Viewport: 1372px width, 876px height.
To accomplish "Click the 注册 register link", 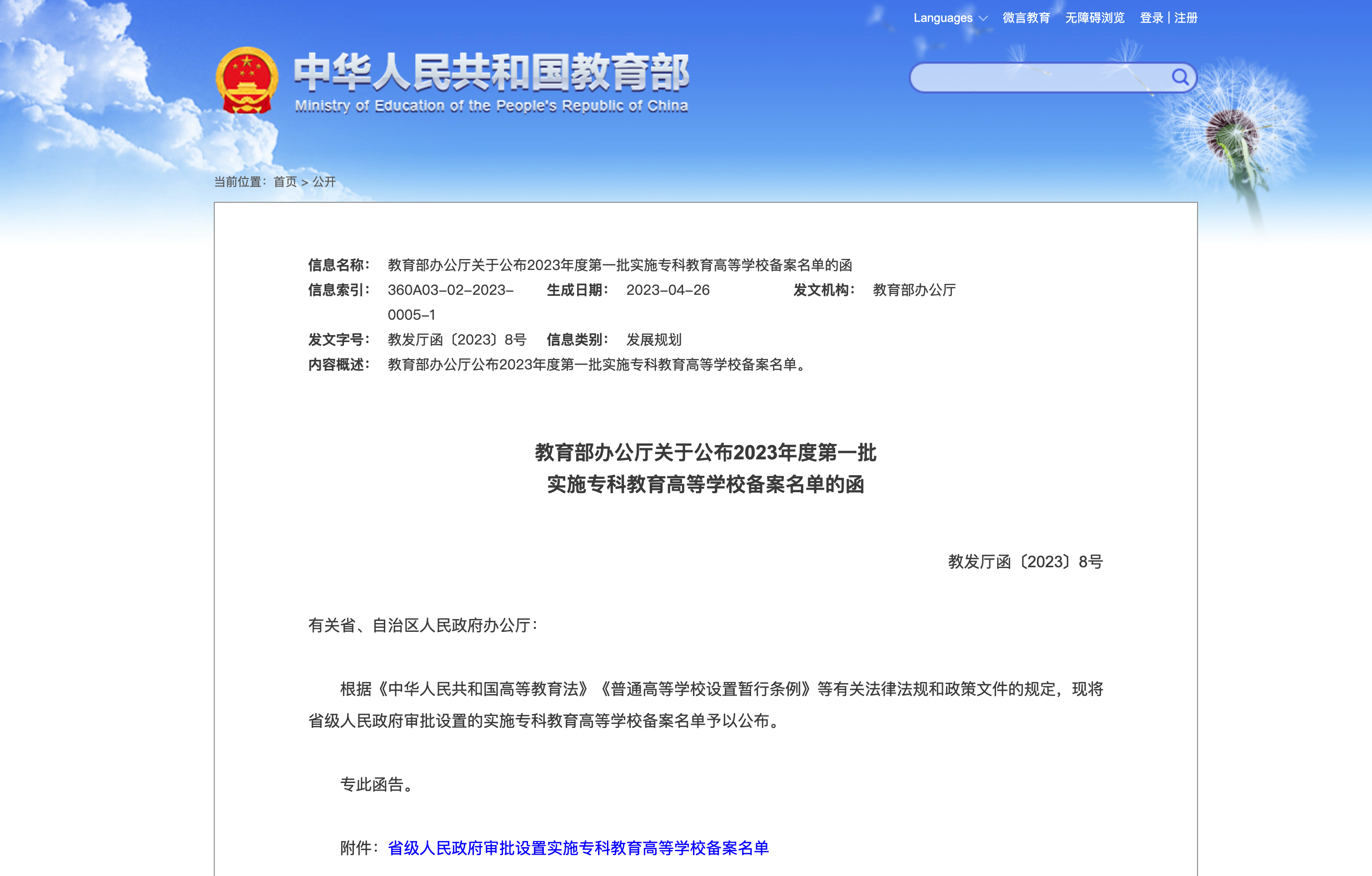I will 1186,18.
